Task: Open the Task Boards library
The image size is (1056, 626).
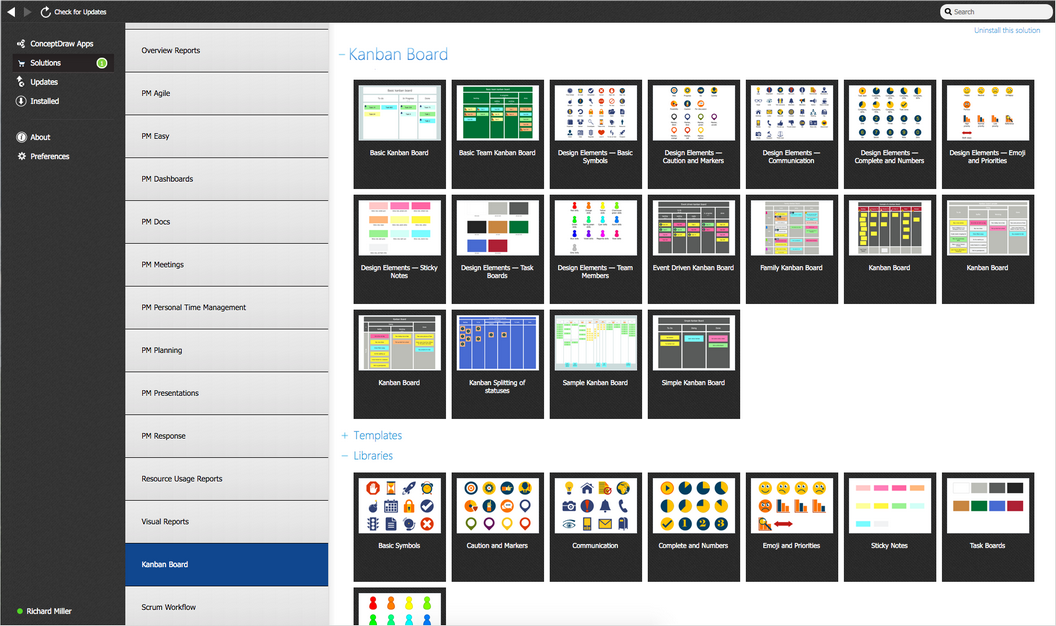Action: point(988,527)
